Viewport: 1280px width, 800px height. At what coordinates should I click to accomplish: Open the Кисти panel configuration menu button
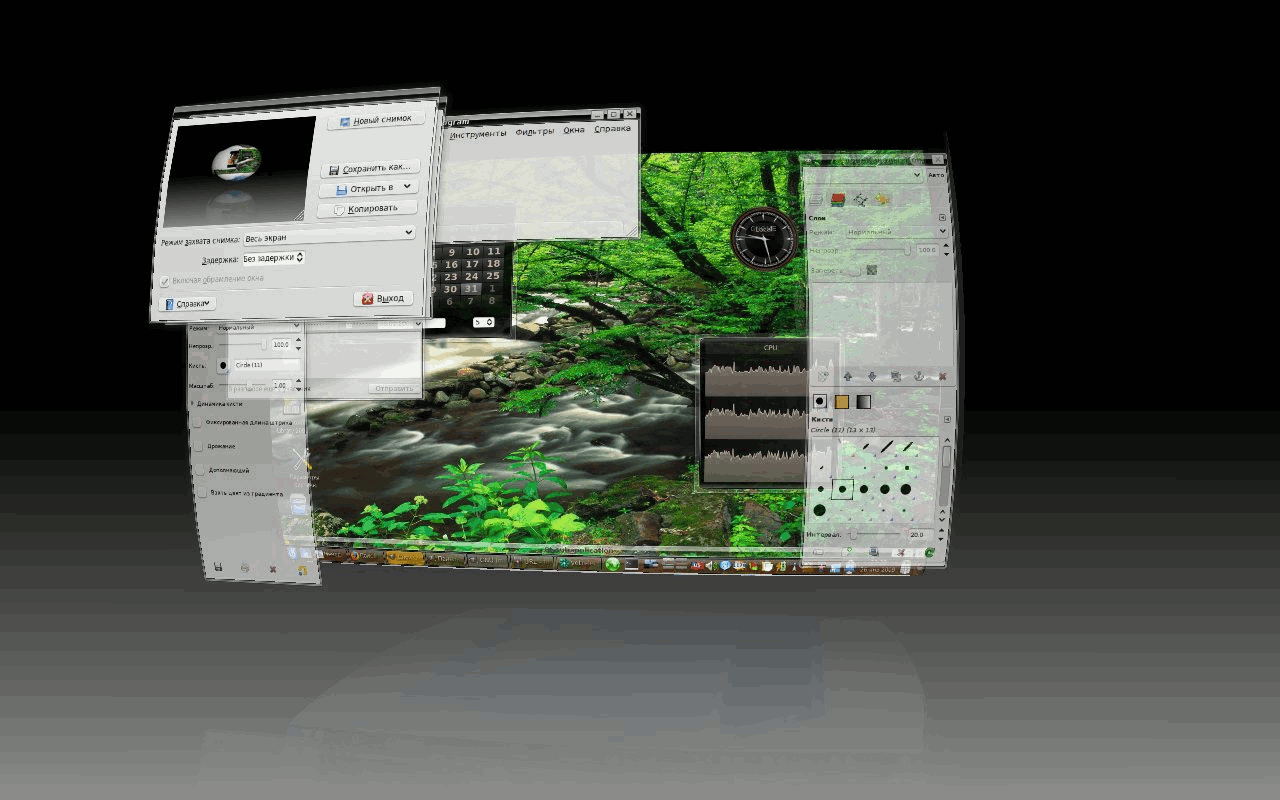(946, 419)
